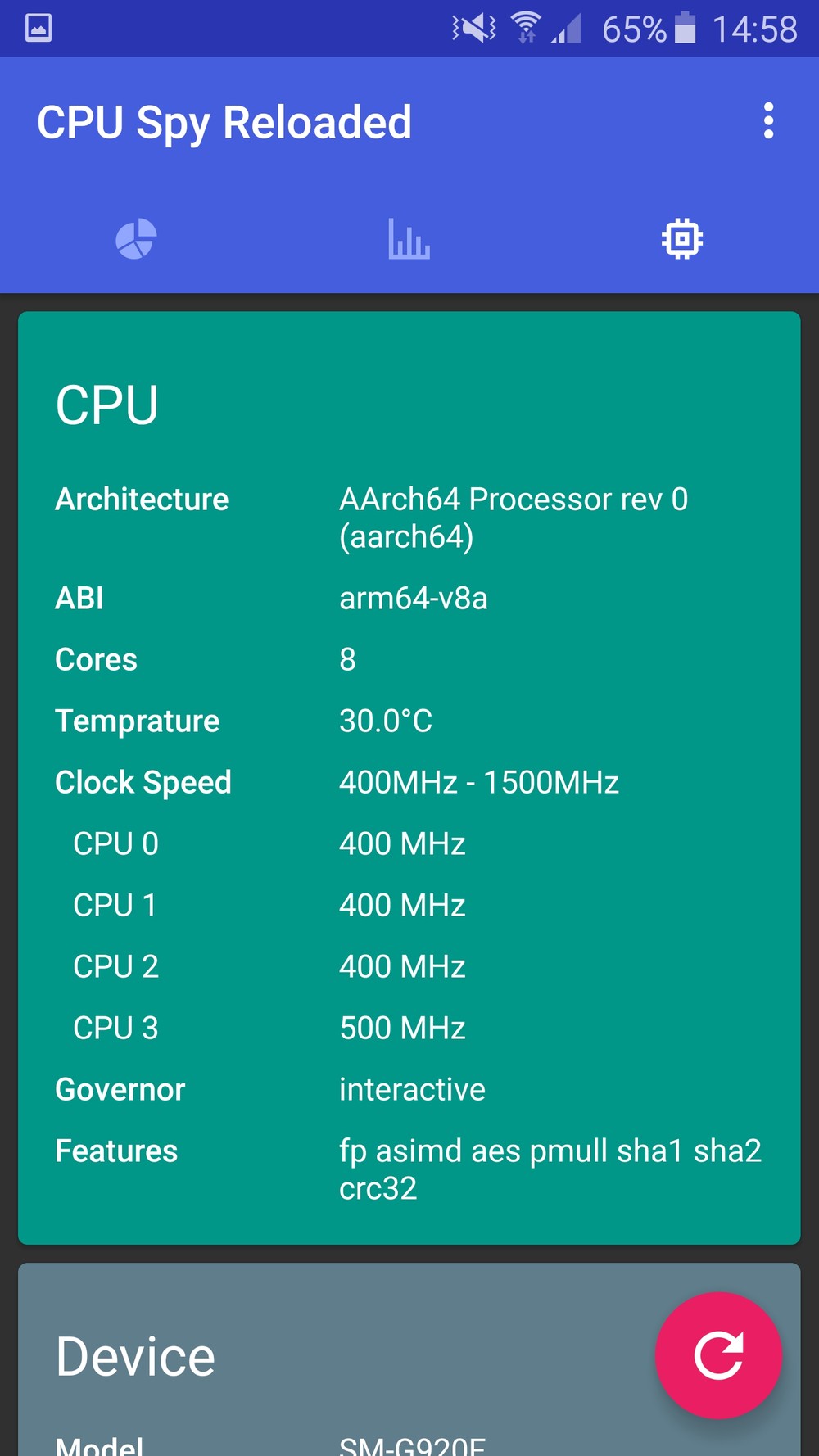Tap the CPU Spy Reloaded title
Screen dimensions: 819x1456
click(224, 124)
